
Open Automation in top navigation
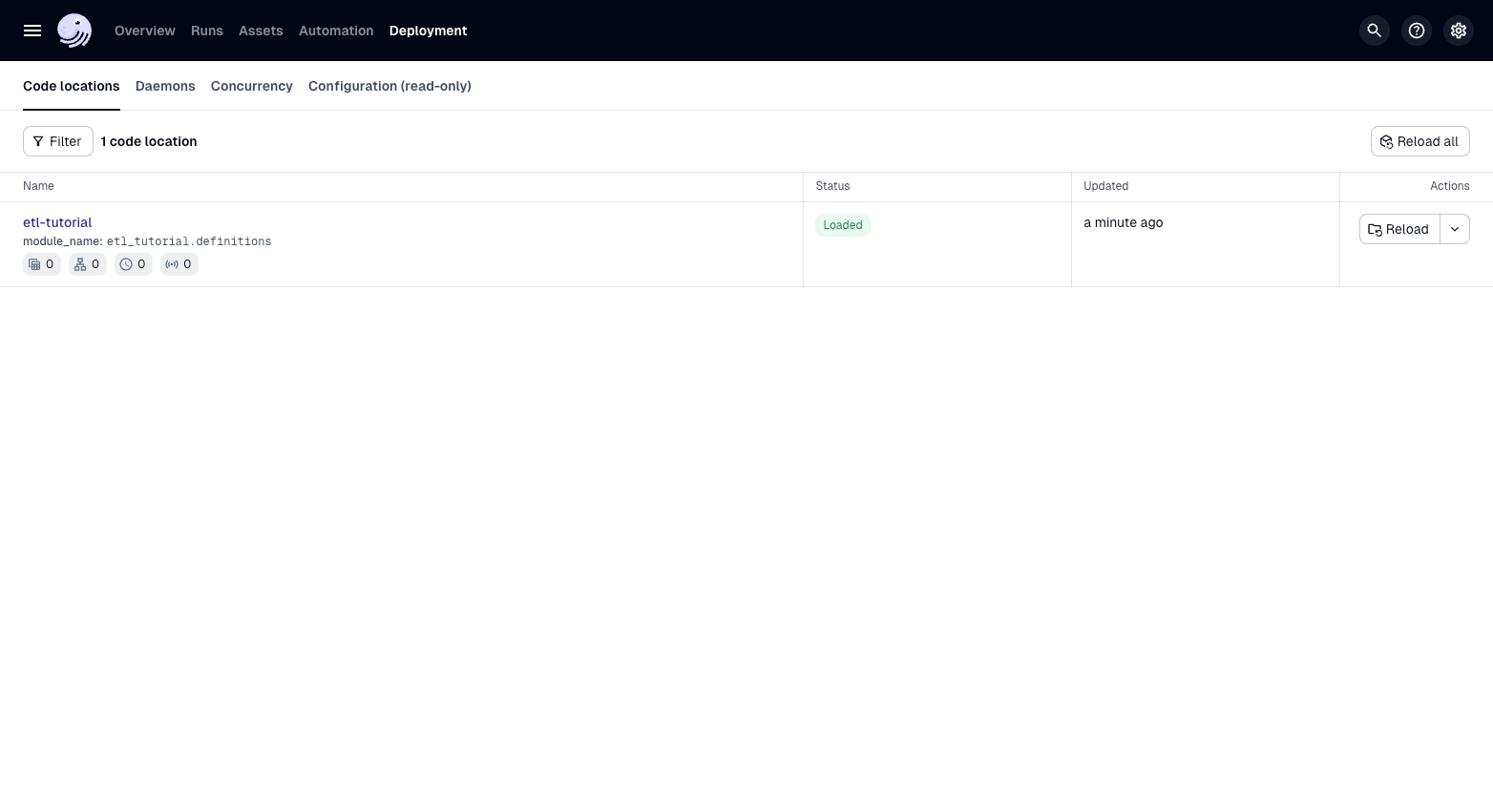pos(336,31)
